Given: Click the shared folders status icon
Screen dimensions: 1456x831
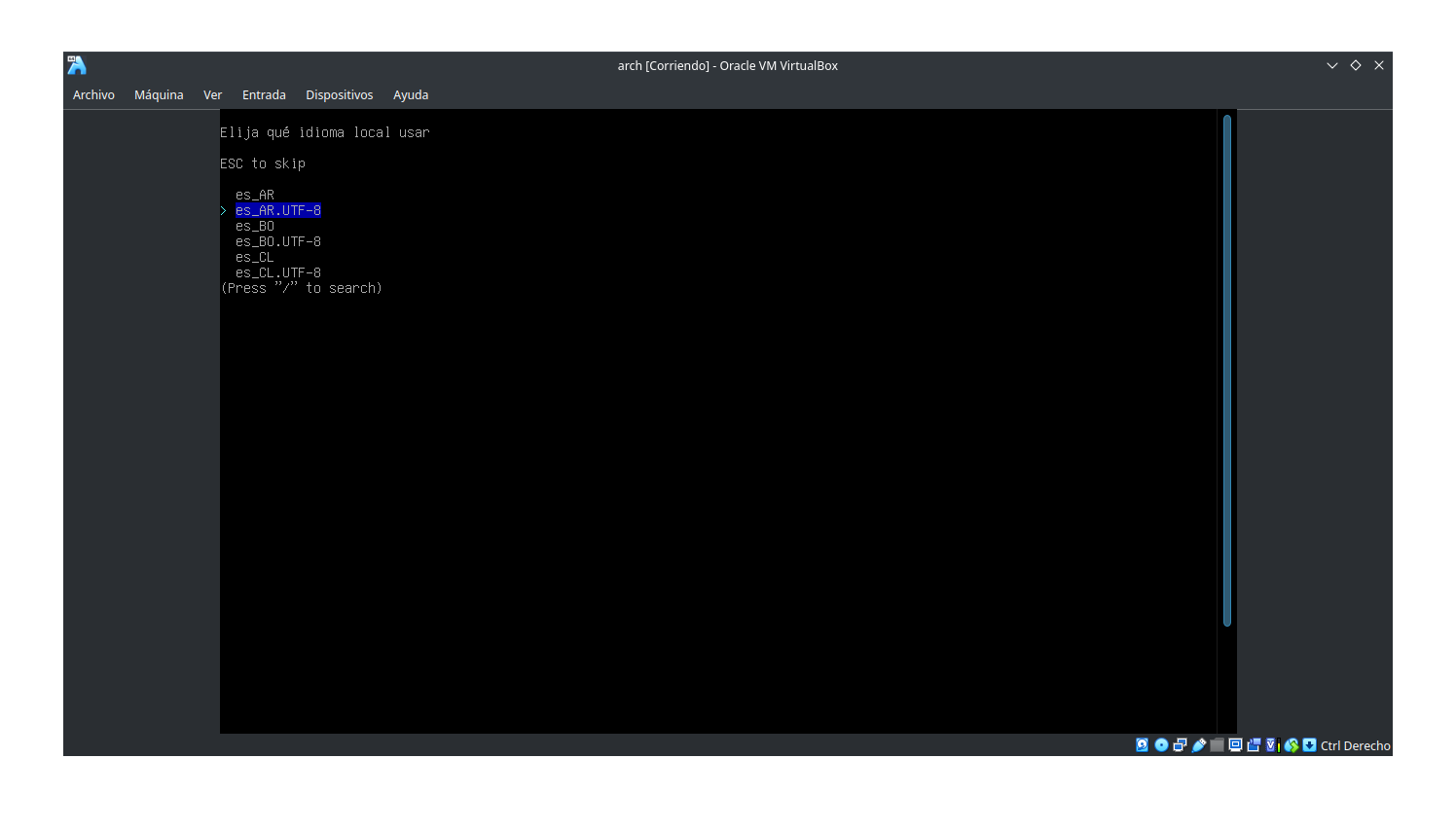Looking at the screenshot, I should tap(1217, 744).
